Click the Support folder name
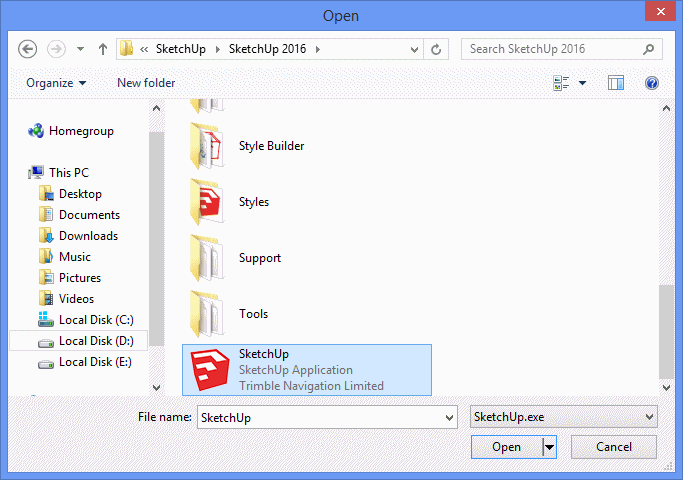The width and height of the screenshot is (683, 480). tap(260, 258)
